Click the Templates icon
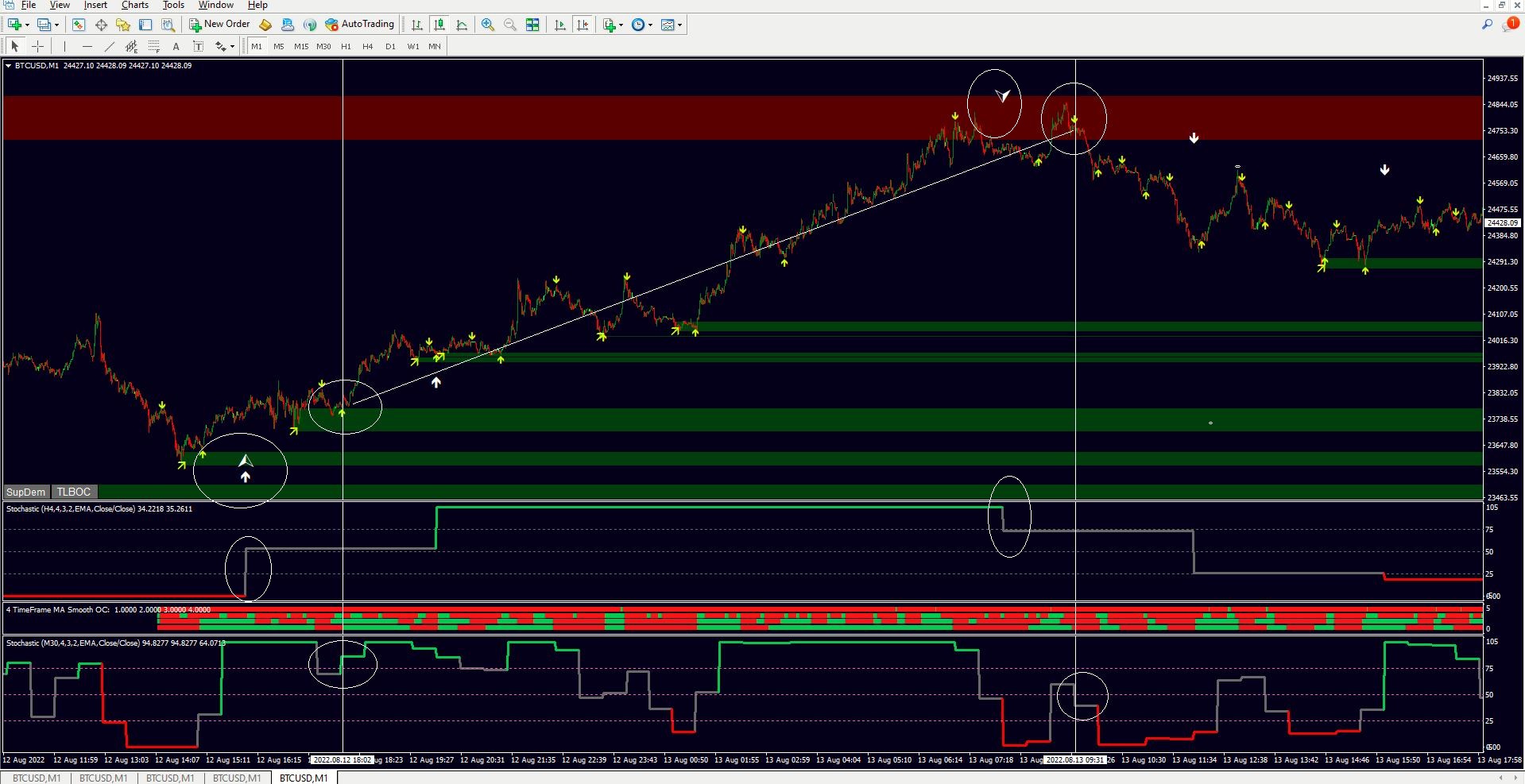 (668, 25)
